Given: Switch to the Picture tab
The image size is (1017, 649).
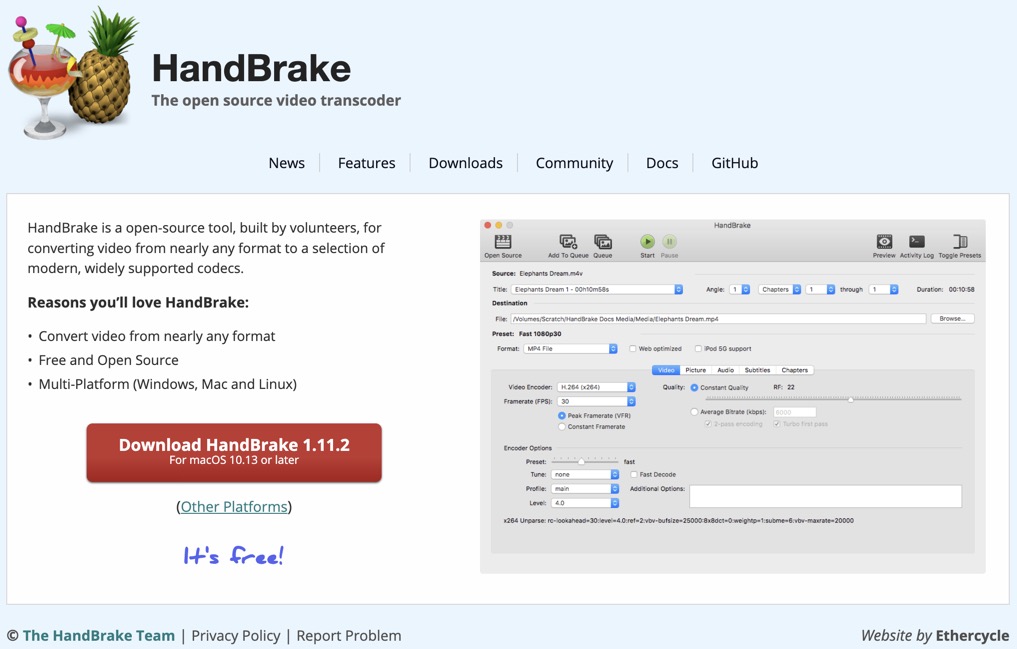Looking at the screenshot, I should click(695, 370).
